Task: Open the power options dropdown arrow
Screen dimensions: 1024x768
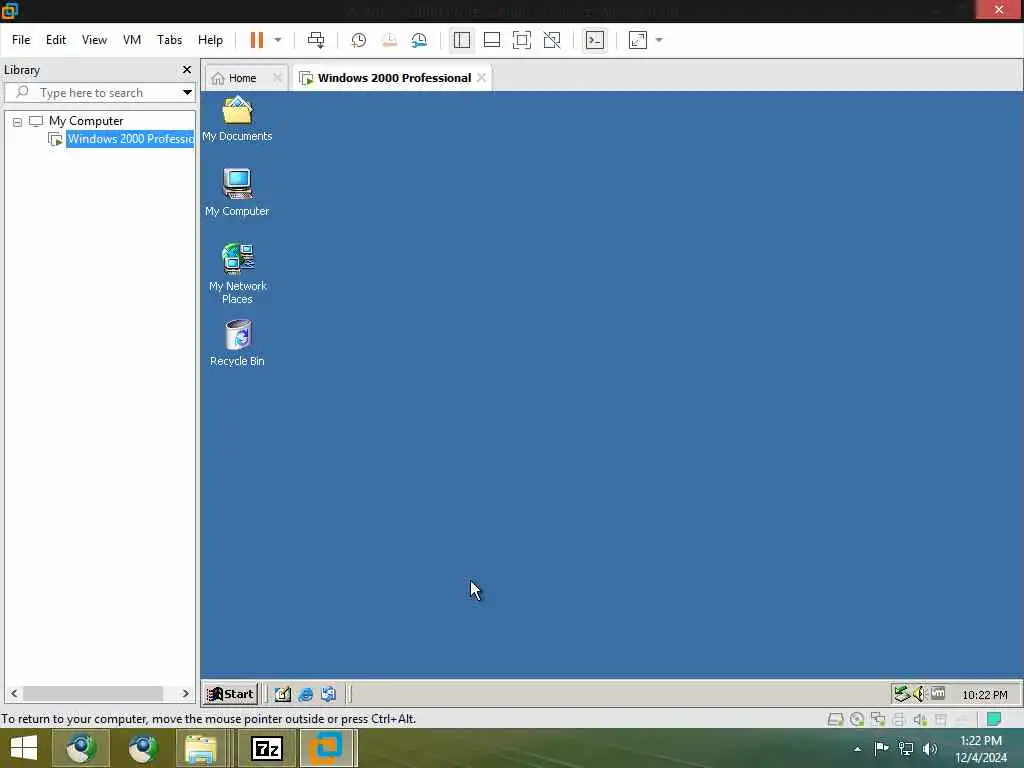Action: point(278,40)
